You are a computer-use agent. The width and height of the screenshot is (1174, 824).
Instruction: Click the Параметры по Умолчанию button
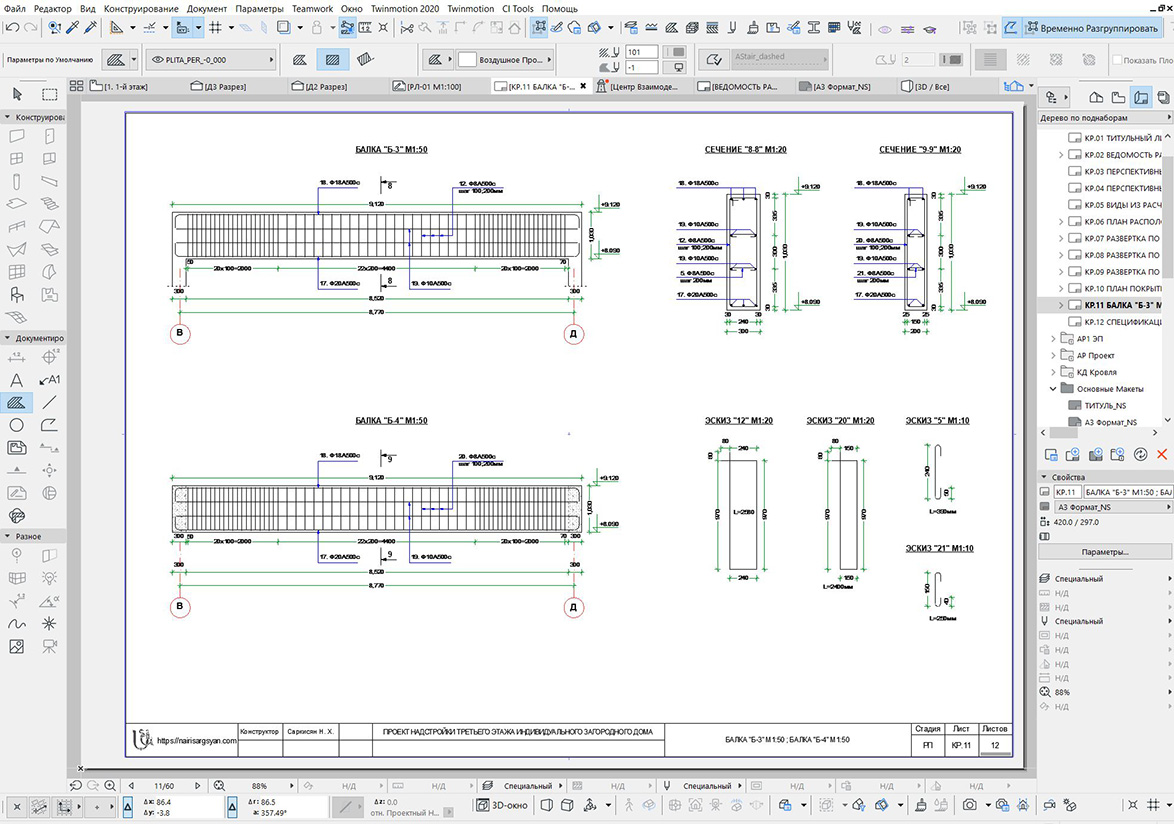(x=49, y=60)
